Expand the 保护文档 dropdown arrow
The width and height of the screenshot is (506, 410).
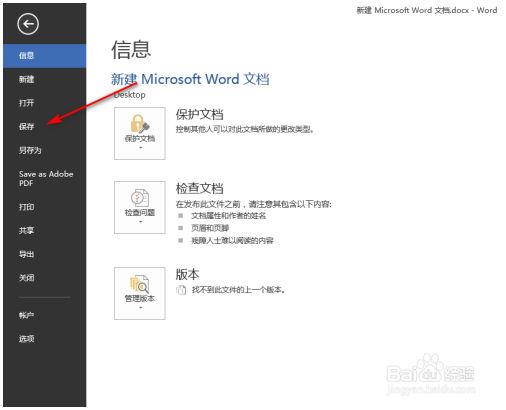pyautogui.click(x=140, y=148)
